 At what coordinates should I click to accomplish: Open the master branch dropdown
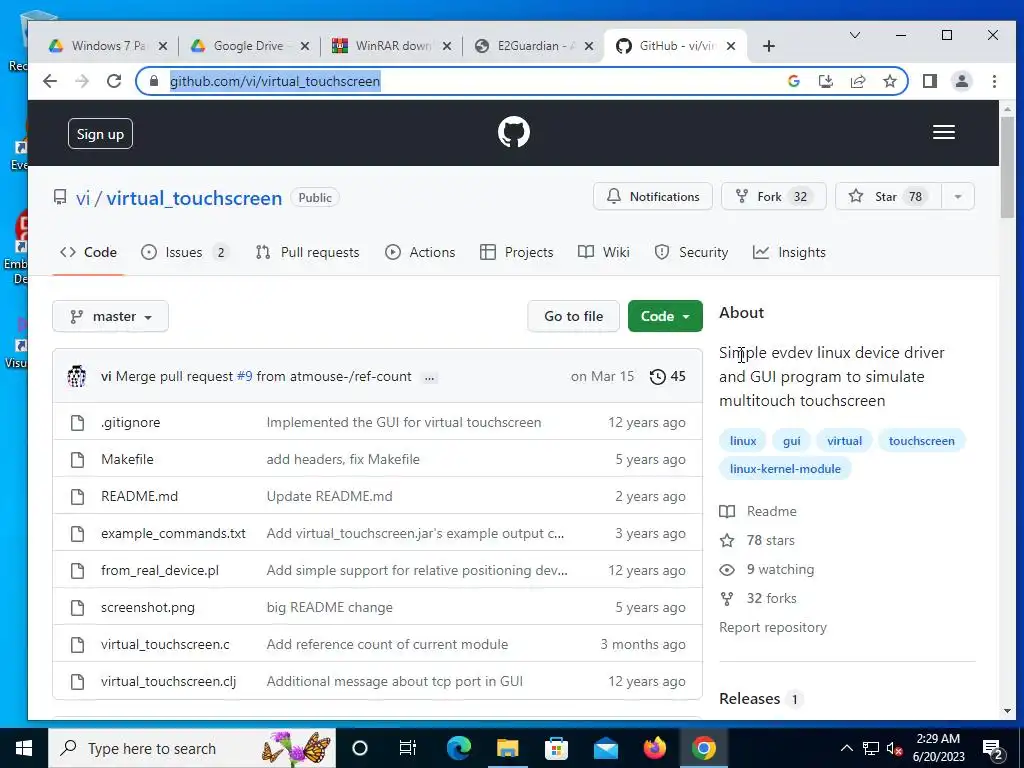(110, 316)
